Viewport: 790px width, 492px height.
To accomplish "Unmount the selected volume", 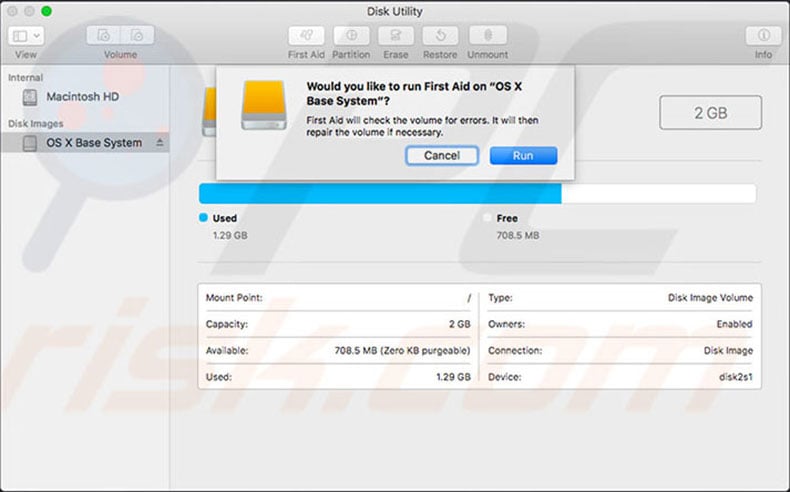I will (487, 36).
